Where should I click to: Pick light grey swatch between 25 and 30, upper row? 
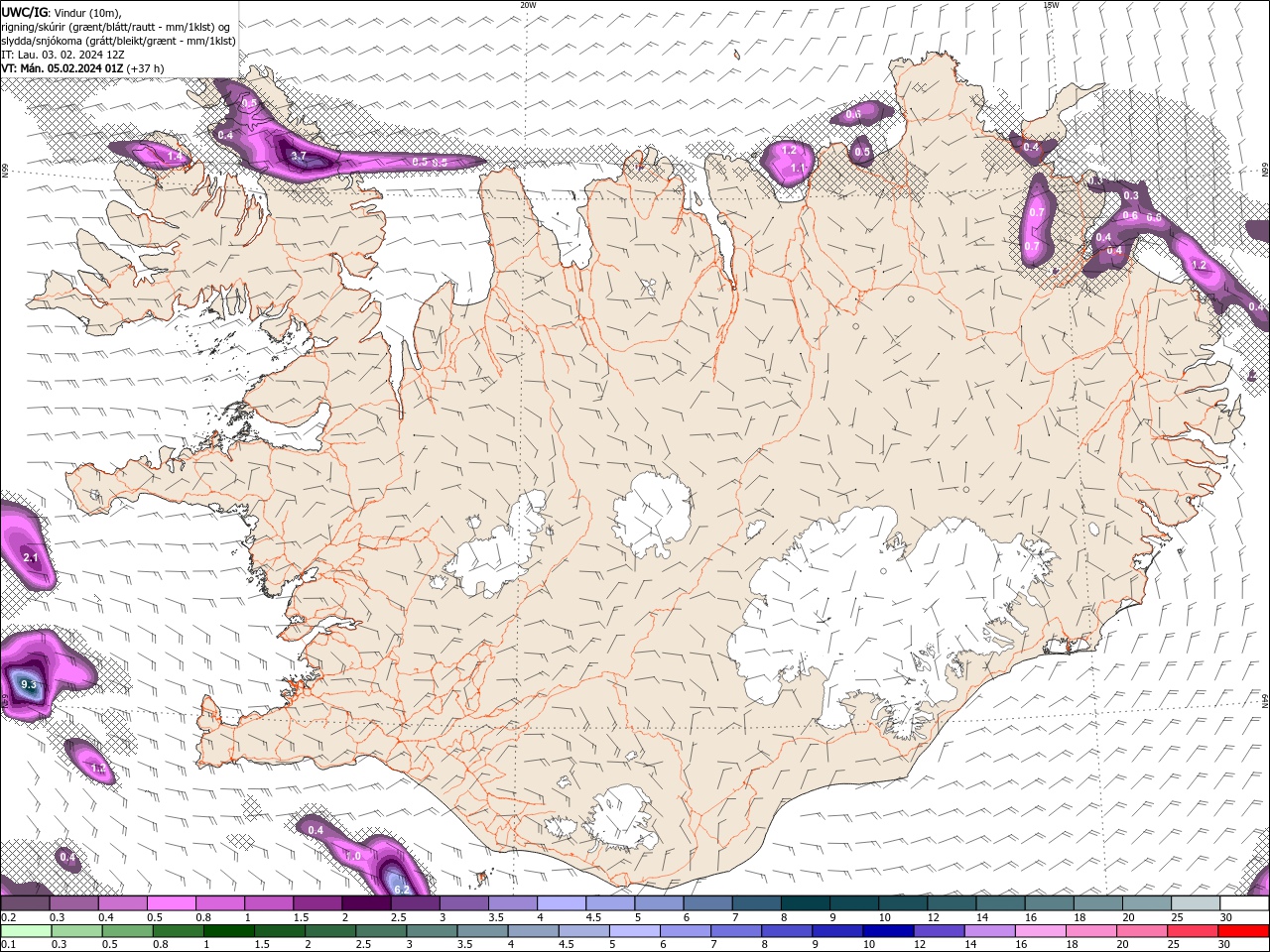[1196, 903]
